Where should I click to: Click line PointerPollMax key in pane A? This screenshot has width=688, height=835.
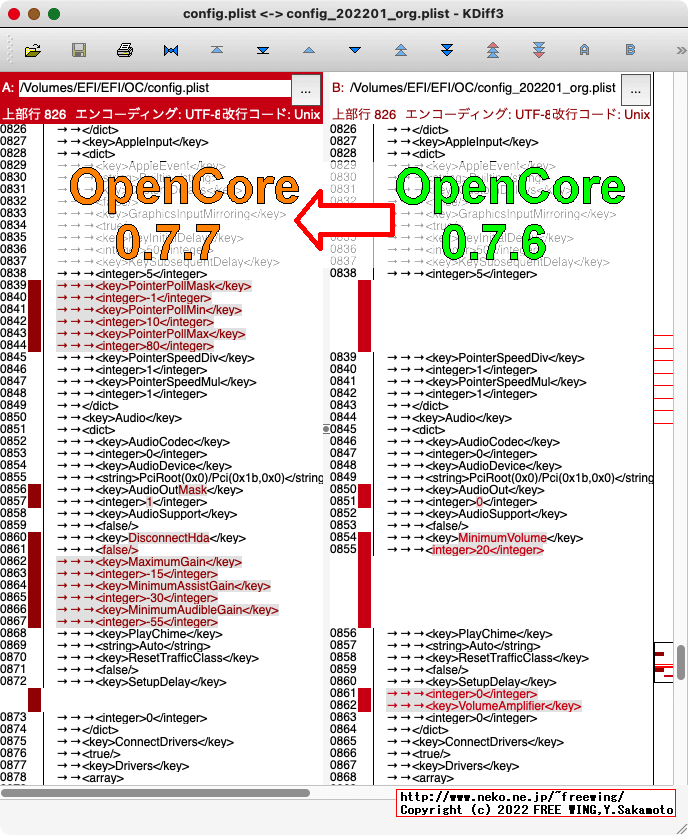151,334
